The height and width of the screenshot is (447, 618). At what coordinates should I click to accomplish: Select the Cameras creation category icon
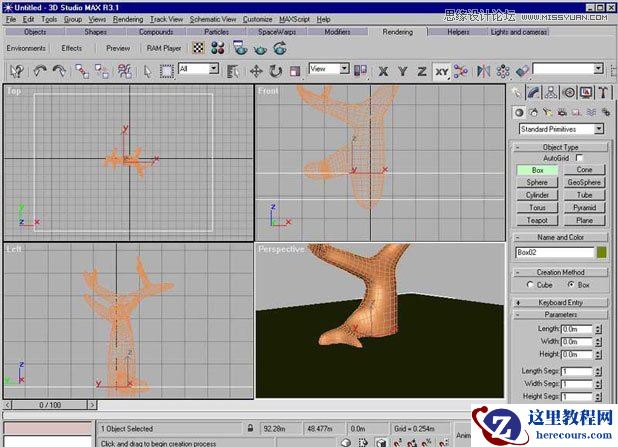(x=562, y=113)
